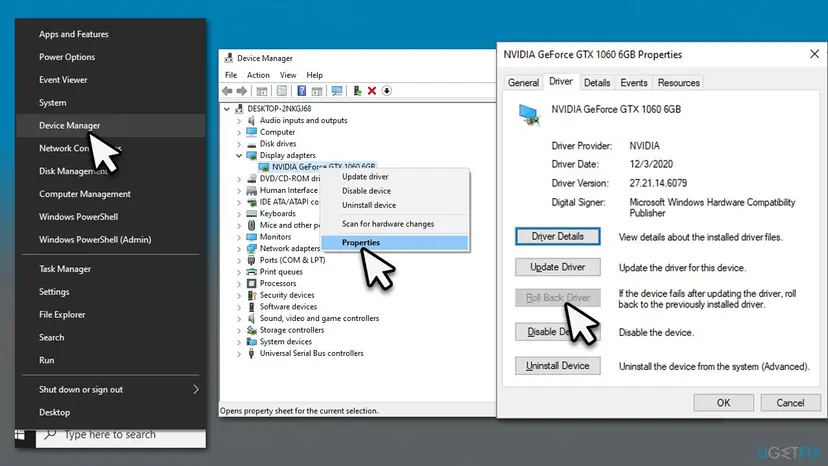Click the Properties sheet toolbar icon
Screen dimensions: 828x466
point(282,91)
